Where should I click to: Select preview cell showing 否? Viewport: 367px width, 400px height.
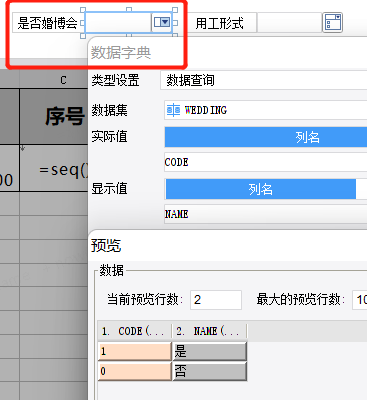pos(209,371)
